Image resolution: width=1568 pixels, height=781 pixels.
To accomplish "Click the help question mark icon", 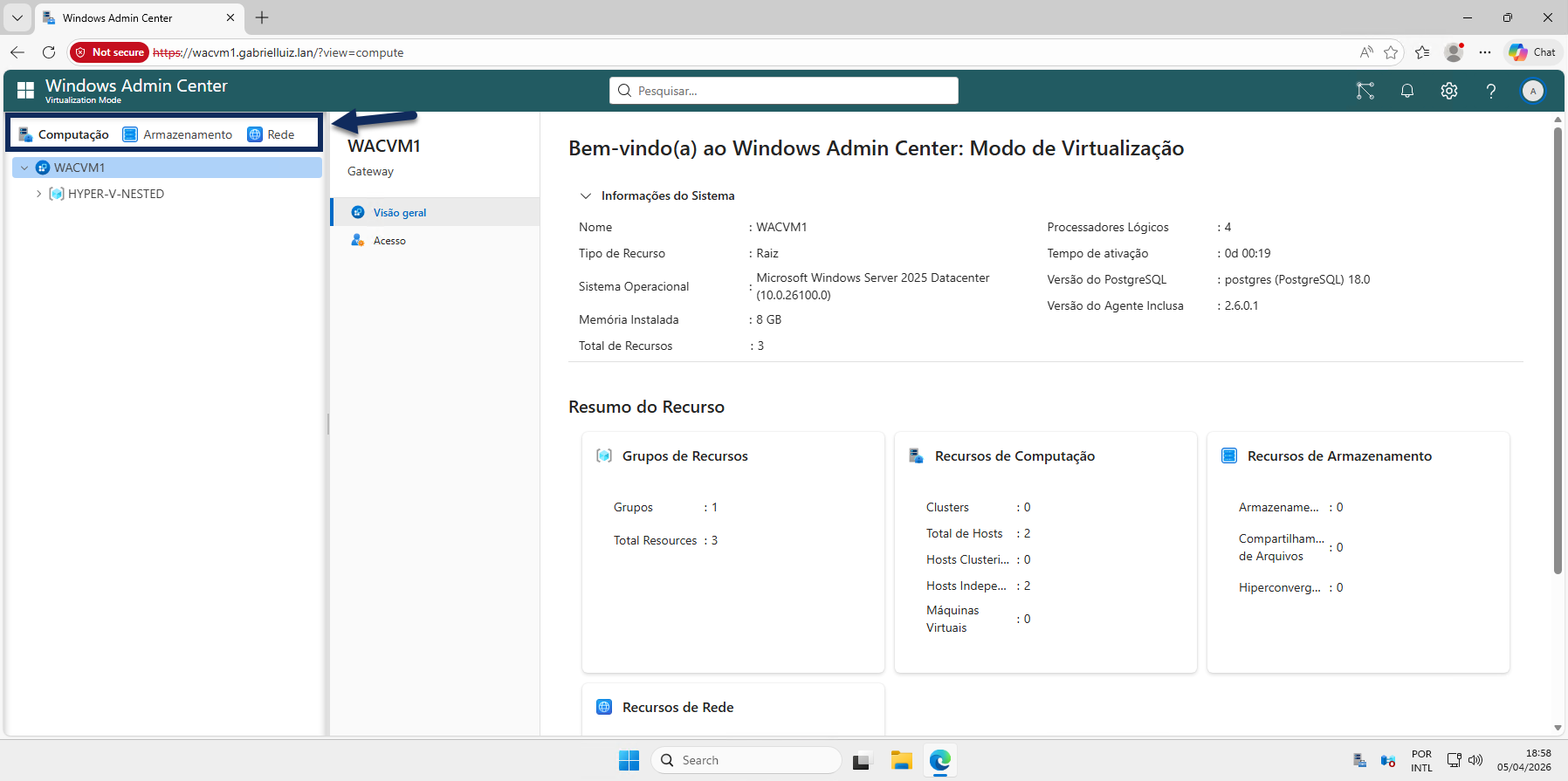I will 1491,91.
